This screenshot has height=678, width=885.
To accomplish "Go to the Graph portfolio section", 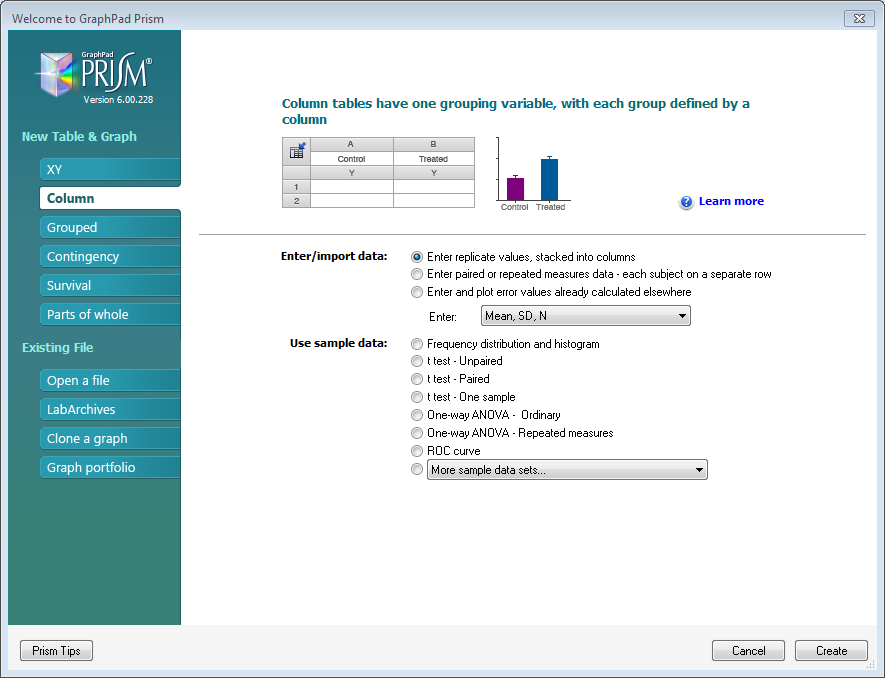I will pyautogui.click(x=109, y=468).
